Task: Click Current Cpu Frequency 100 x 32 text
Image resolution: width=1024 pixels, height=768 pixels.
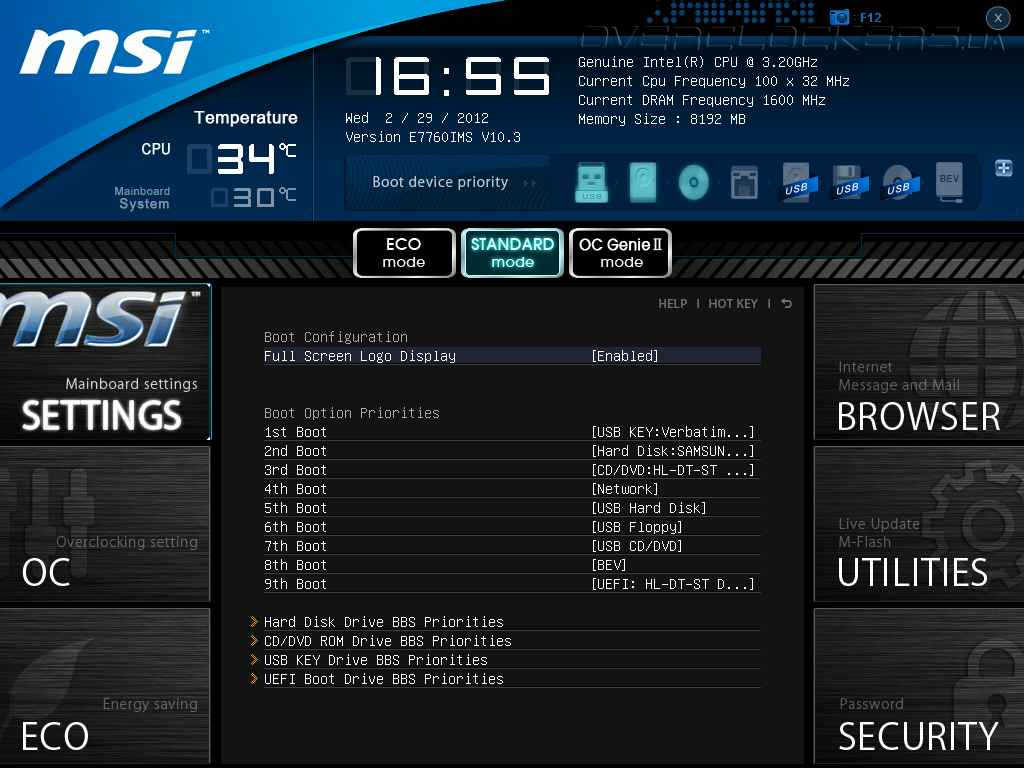Action: click(x=713, y=81)
